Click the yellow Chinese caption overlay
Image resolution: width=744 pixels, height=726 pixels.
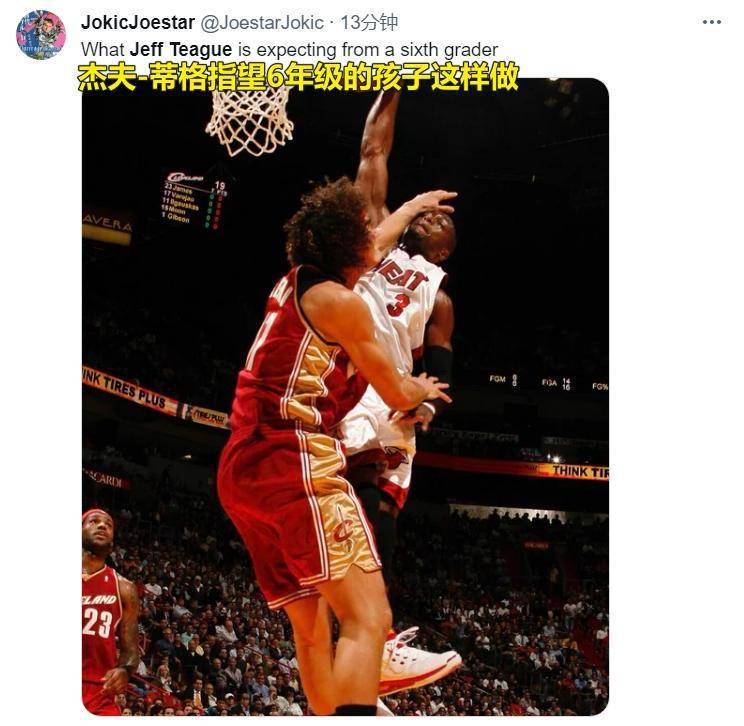pos(298,77)
